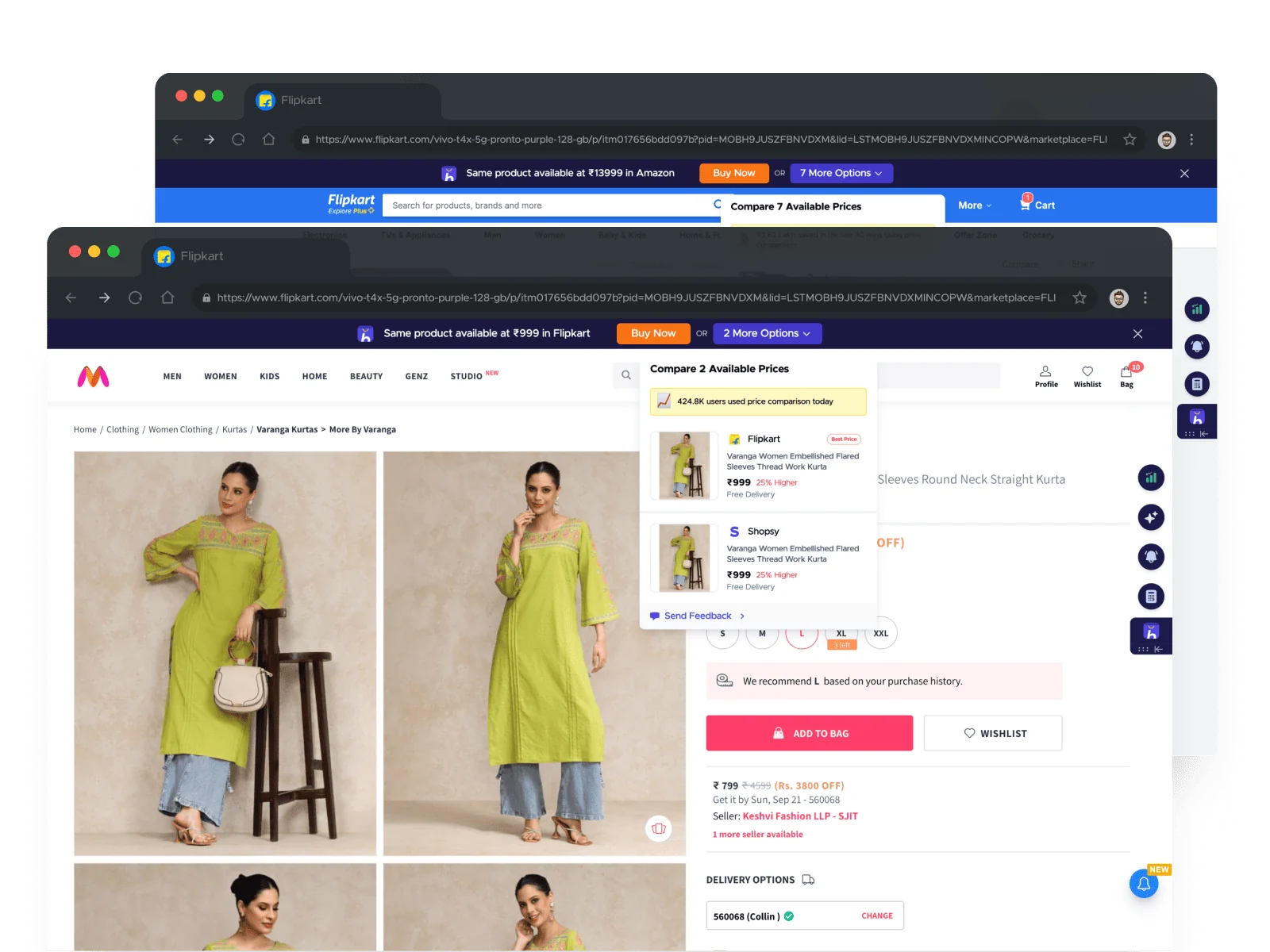
Task: Open the WOMEN menu
Action: coord(221,377)
